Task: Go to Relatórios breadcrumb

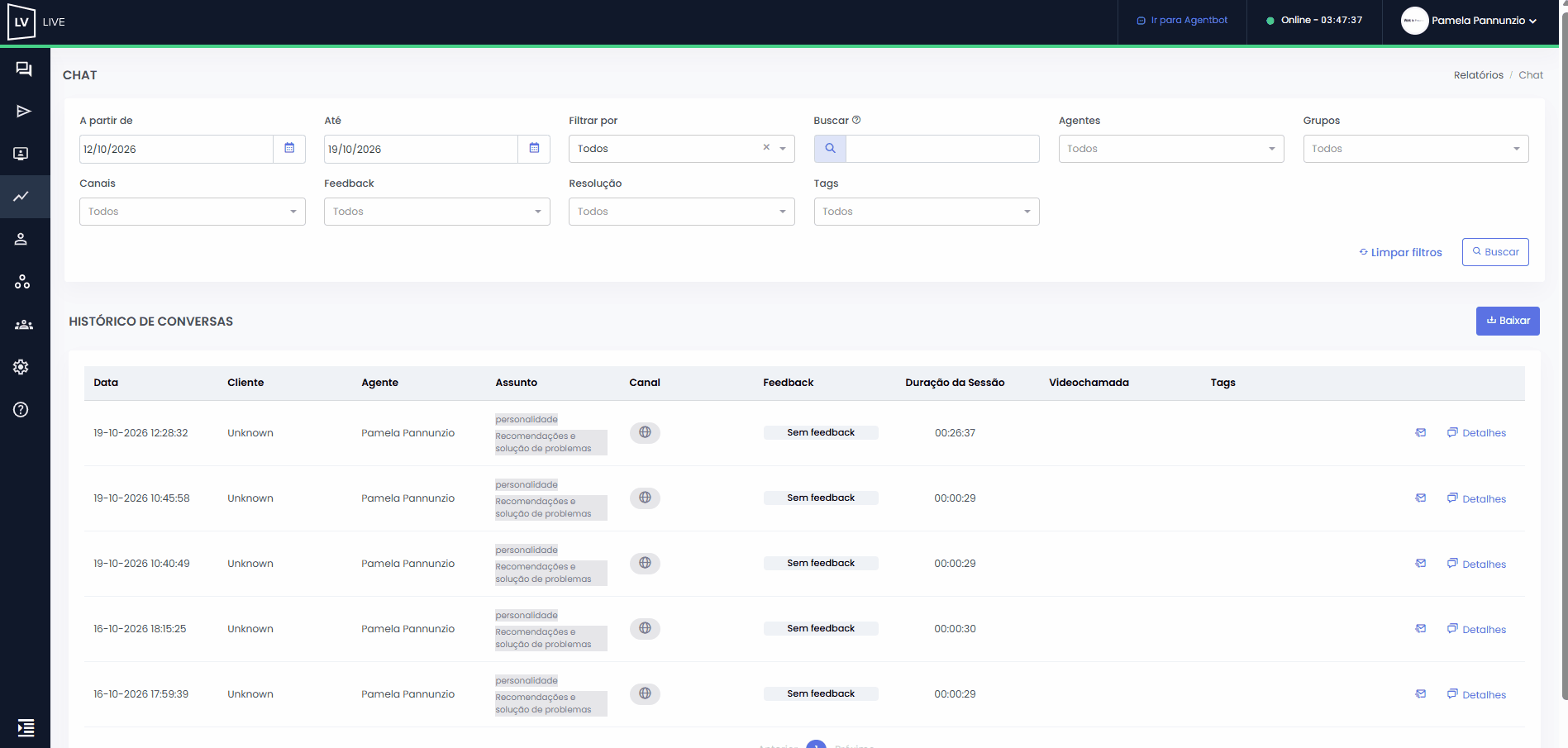Action: click(x=1478, y=75)
